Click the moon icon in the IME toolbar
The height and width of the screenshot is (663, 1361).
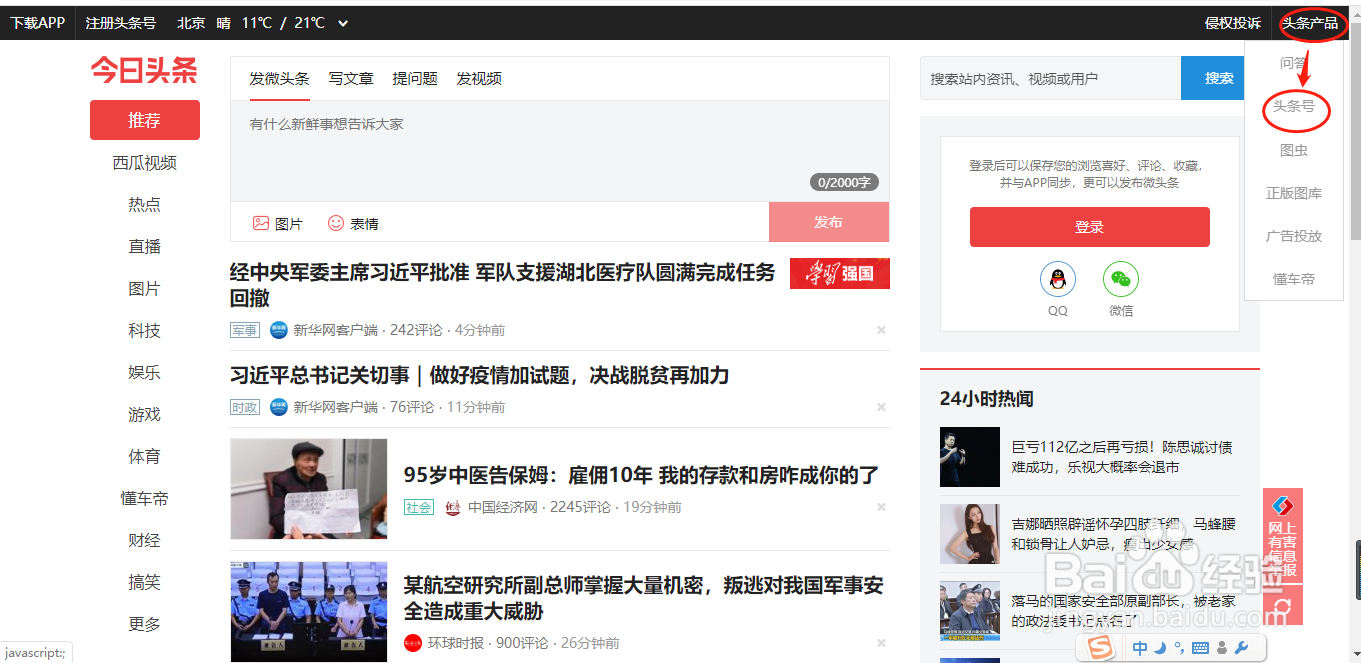(x=1160, y=648)
